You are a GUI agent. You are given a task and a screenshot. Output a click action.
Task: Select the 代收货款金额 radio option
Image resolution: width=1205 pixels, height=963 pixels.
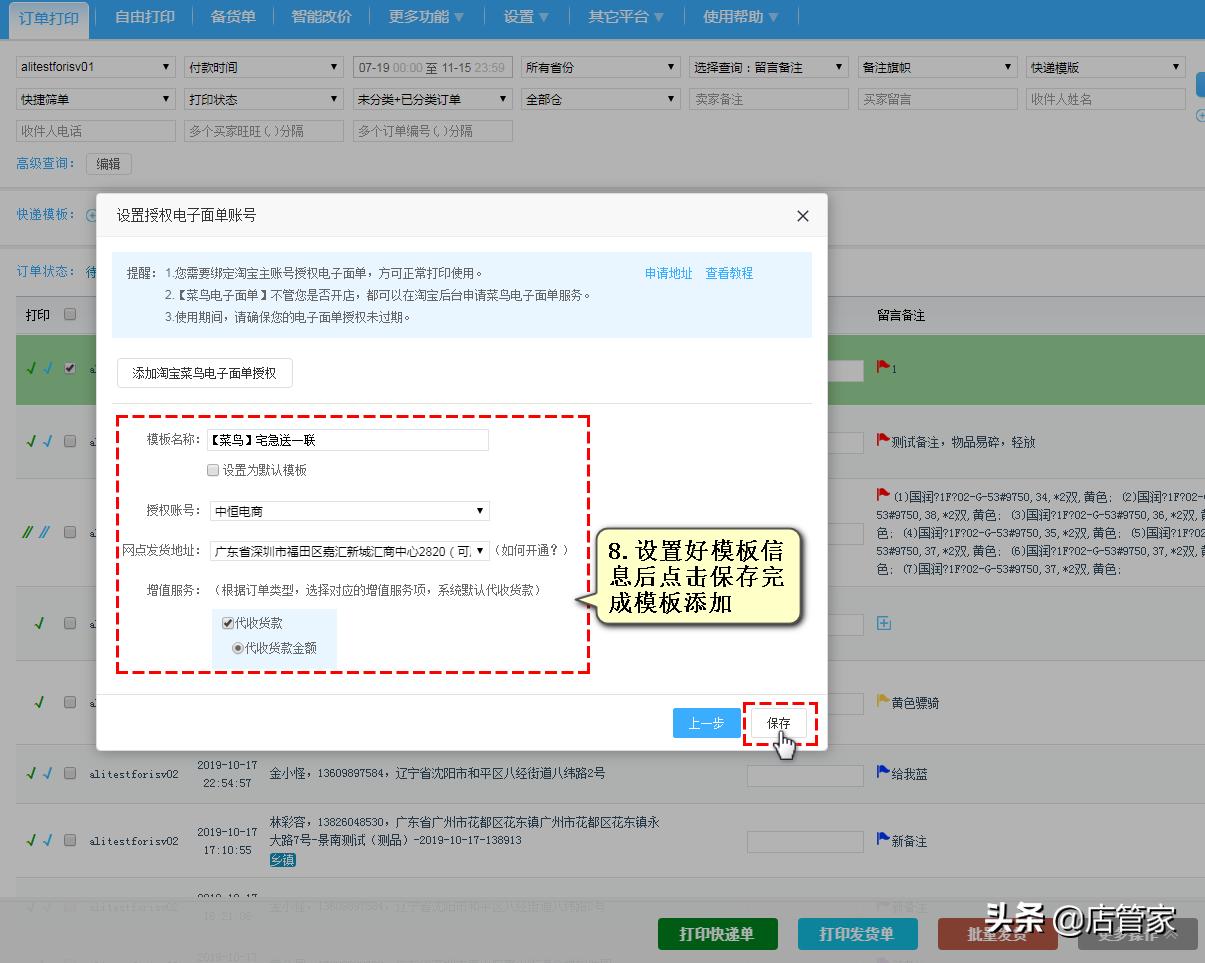pyautogui.click(x=239, y=646)
